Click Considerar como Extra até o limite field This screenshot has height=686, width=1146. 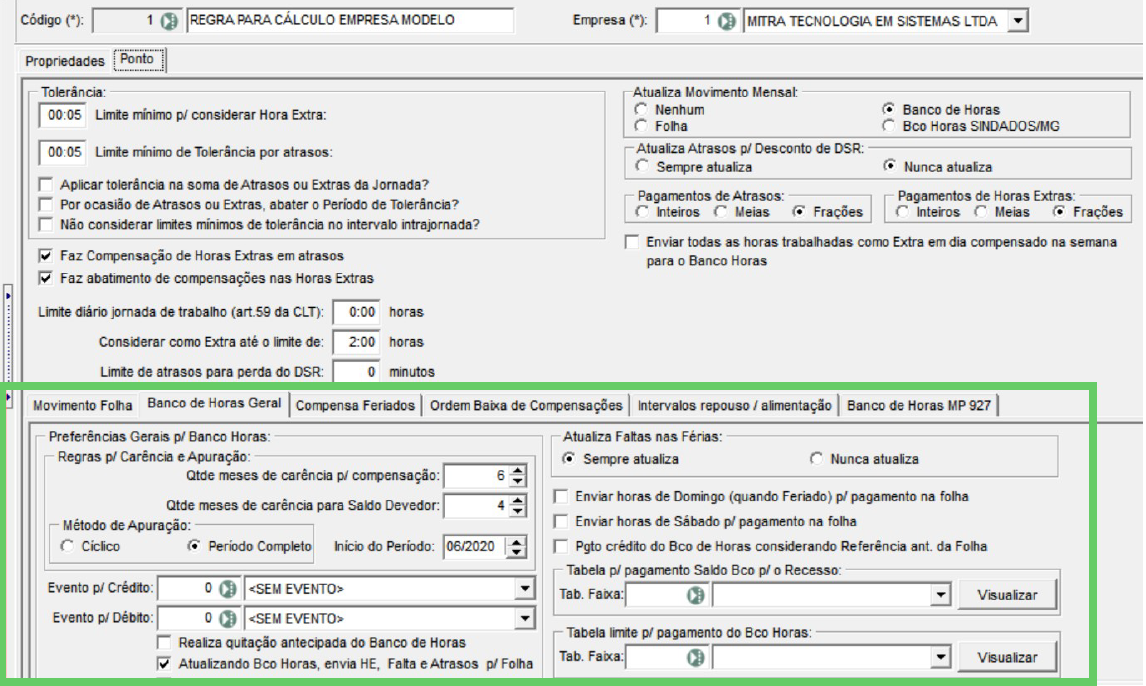click(356, 342)
